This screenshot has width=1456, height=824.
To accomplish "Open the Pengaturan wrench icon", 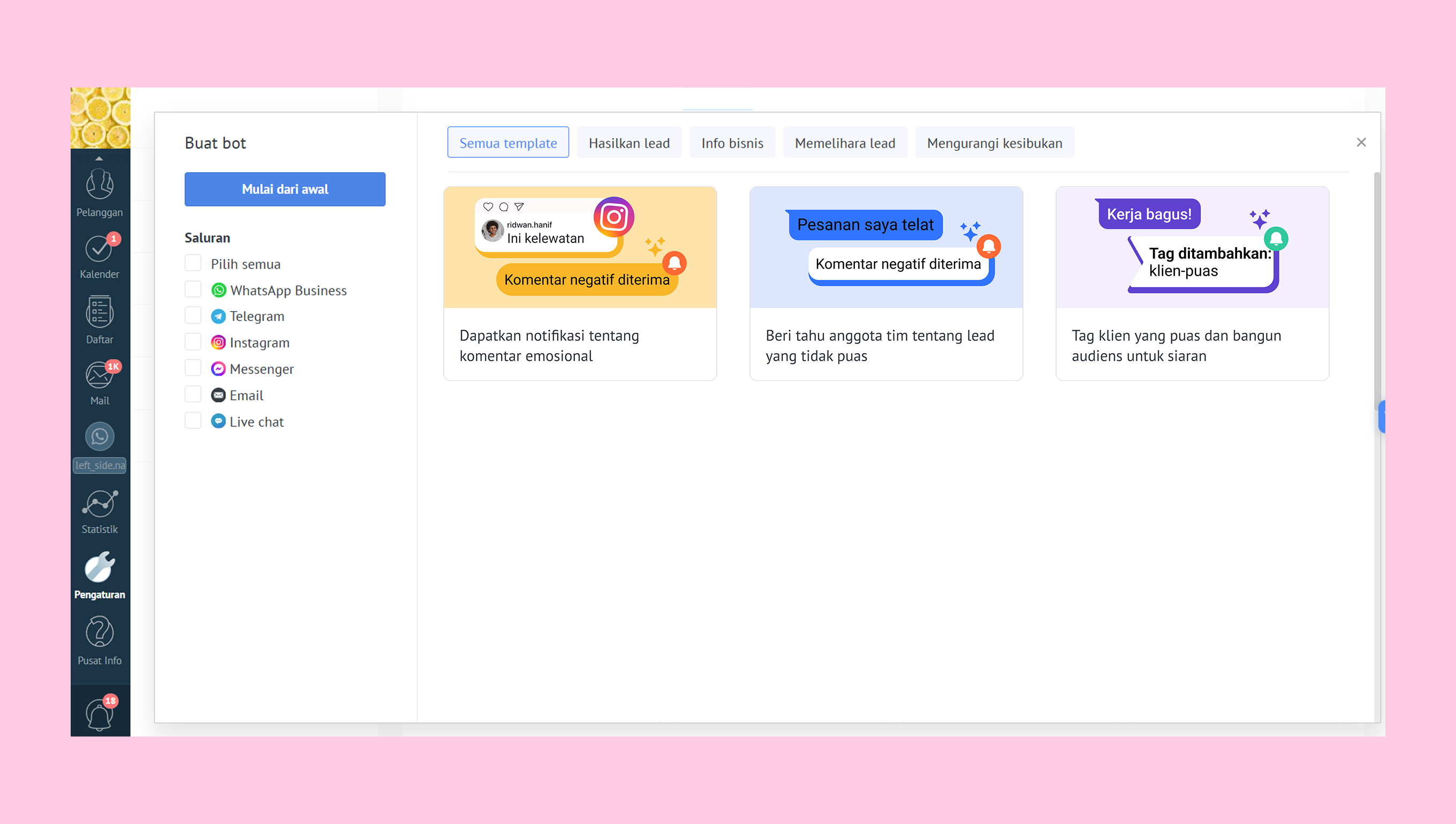I will [100, 567].
